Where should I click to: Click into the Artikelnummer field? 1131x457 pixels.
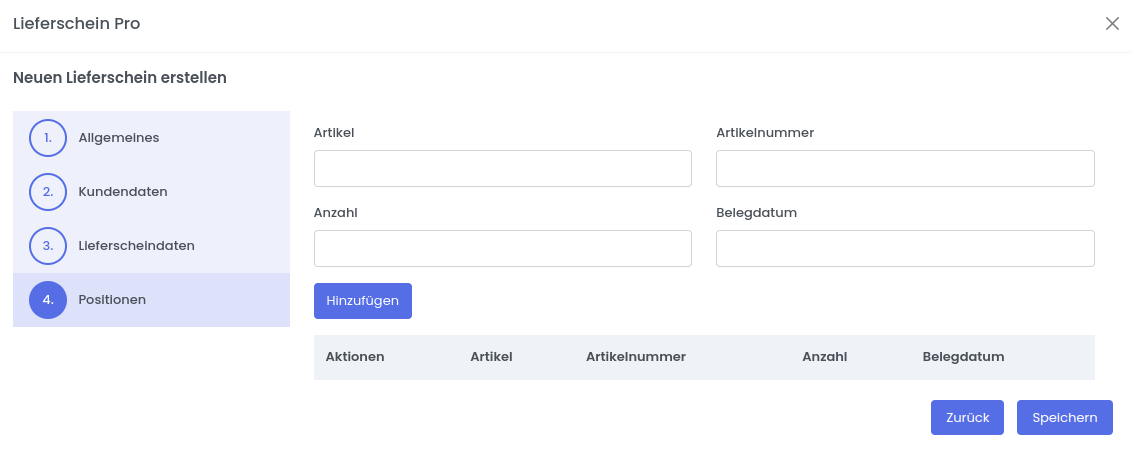(905, 169)
